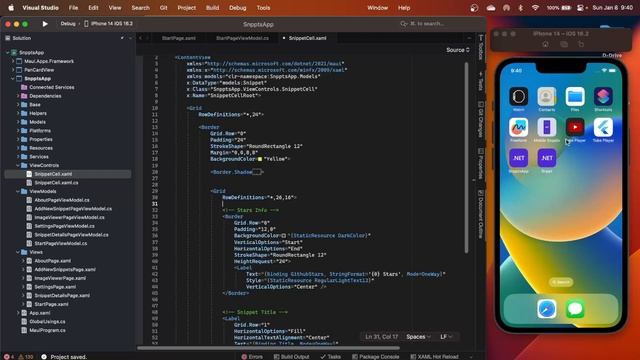Select GlobalUsings.cs in the solution tree
The image size is (640, 360).
pyautogui.click(x=47, y=321)
